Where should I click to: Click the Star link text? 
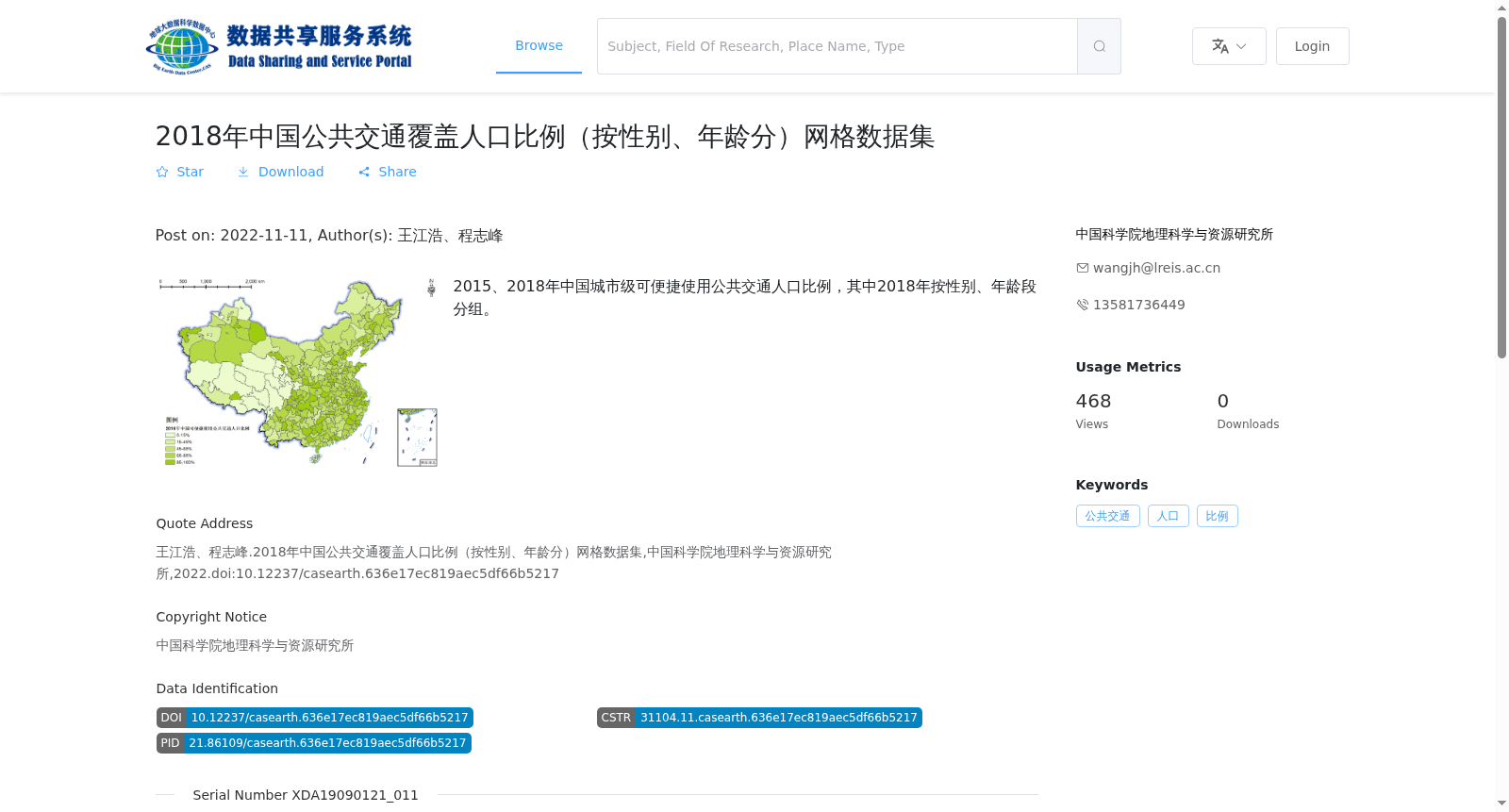tap(190, 172)
